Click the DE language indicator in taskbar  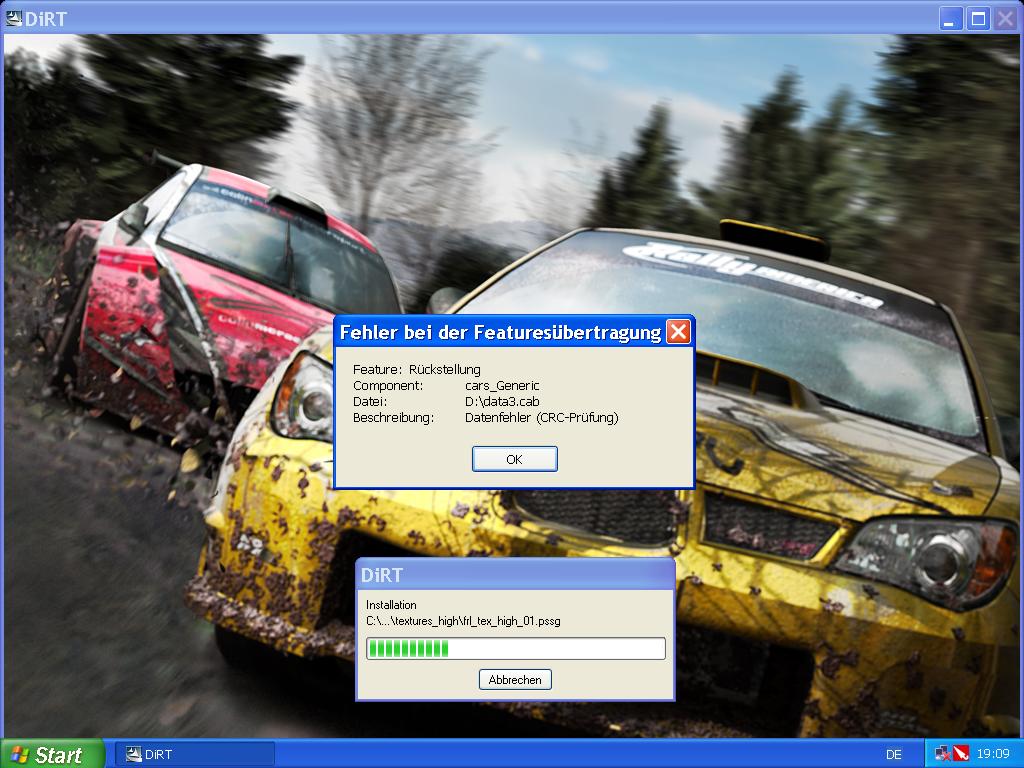coord(893,754)
